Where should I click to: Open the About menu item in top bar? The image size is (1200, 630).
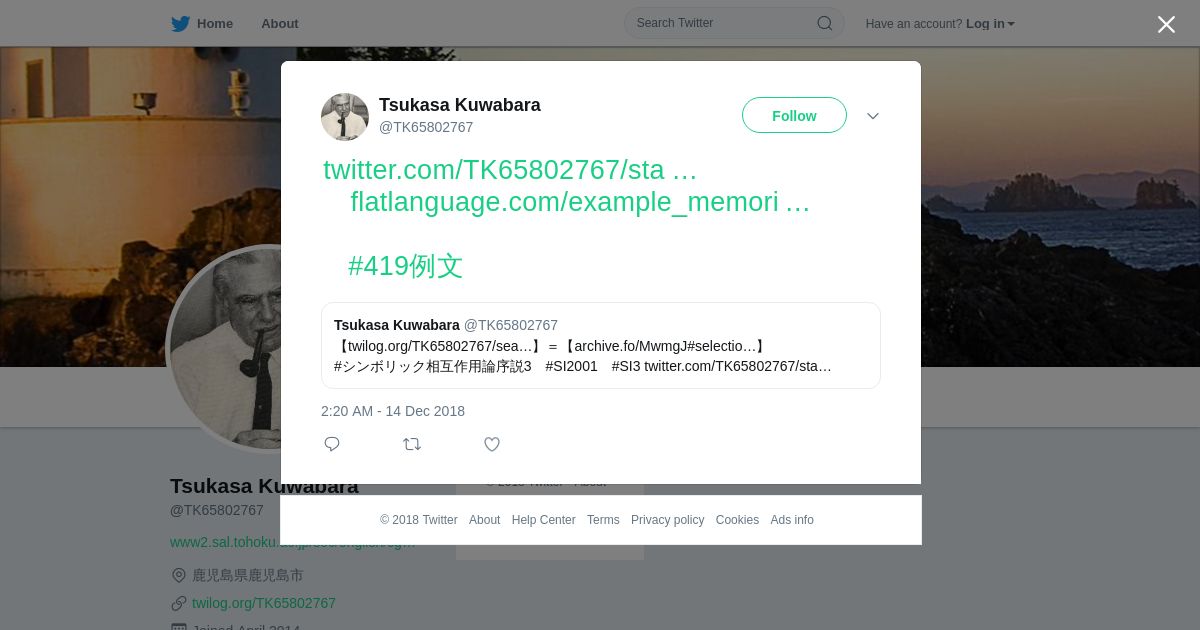(280, 24)
